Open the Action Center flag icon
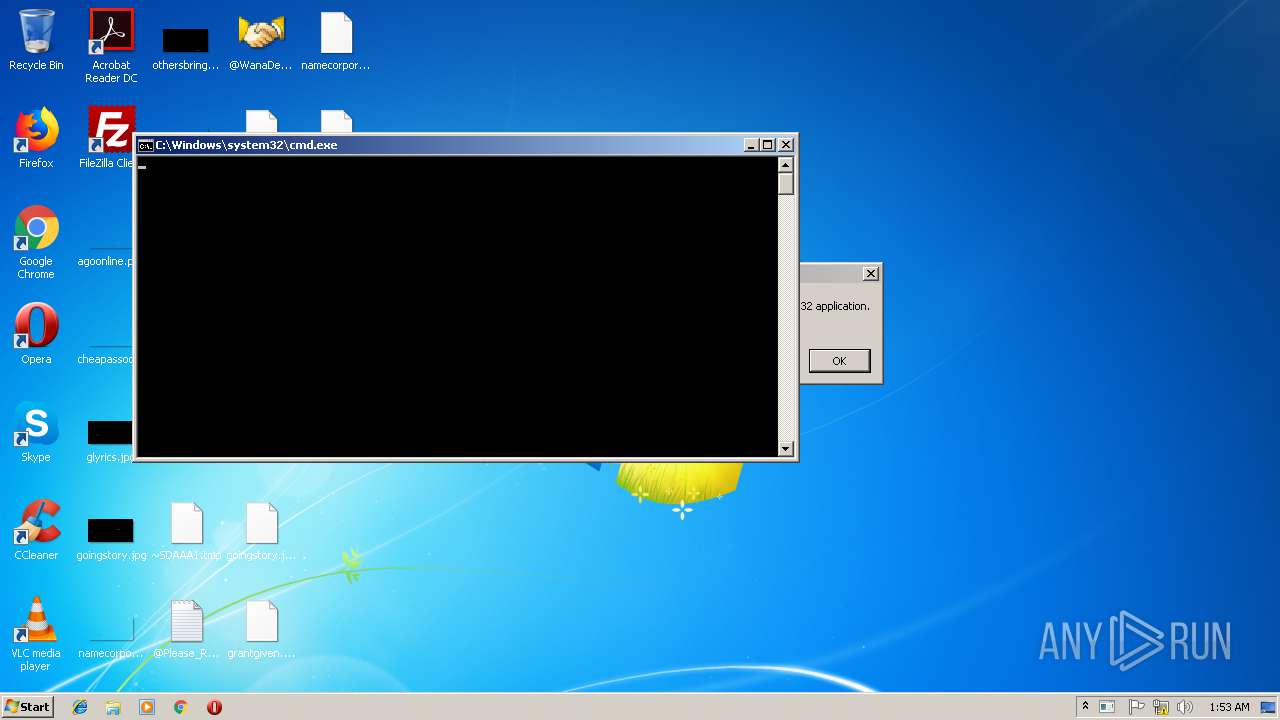This screenshot has width=1280, height=720. [x=1136, y=707]
